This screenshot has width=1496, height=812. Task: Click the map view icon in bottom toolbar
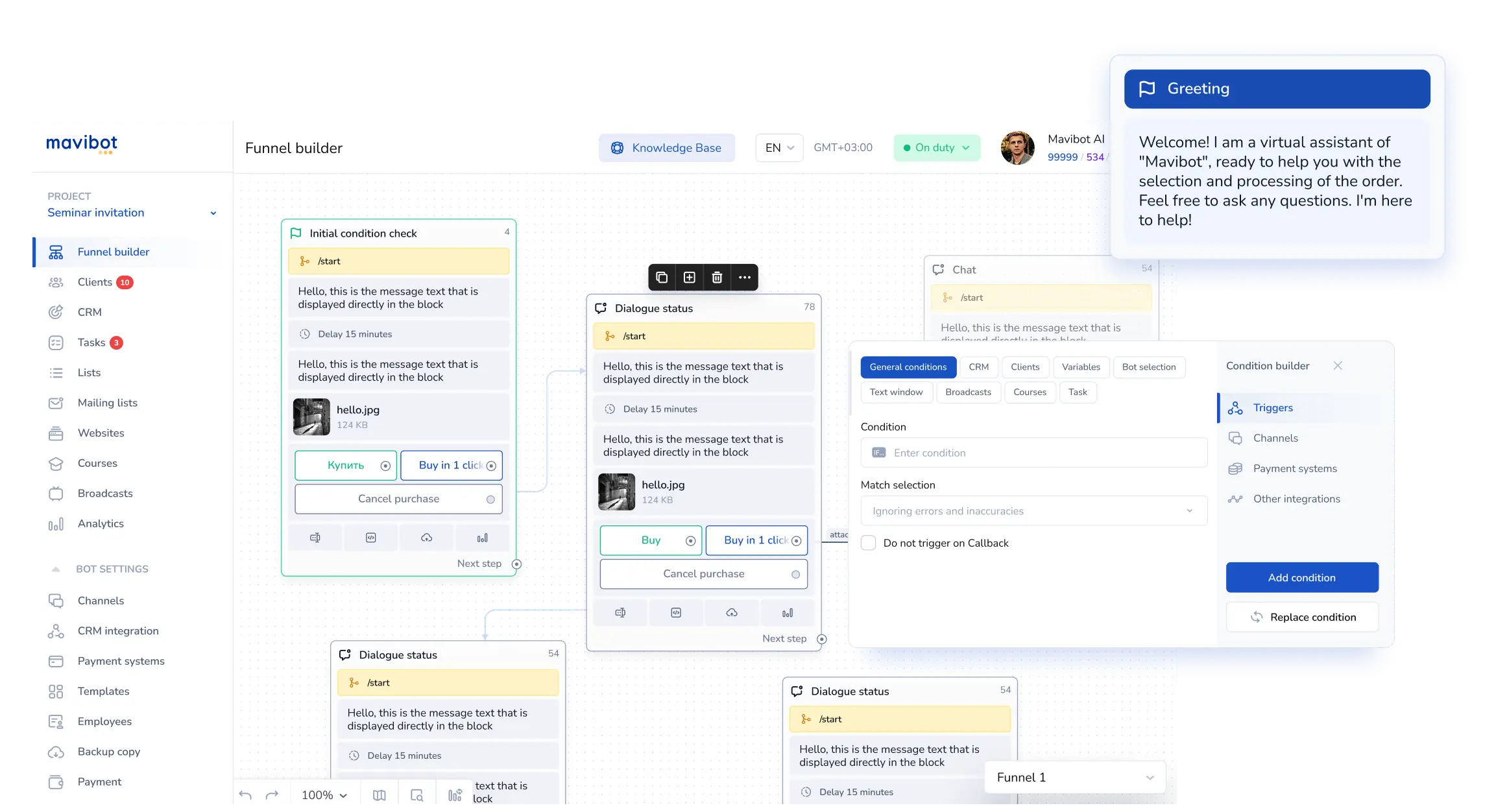(380, 795)
